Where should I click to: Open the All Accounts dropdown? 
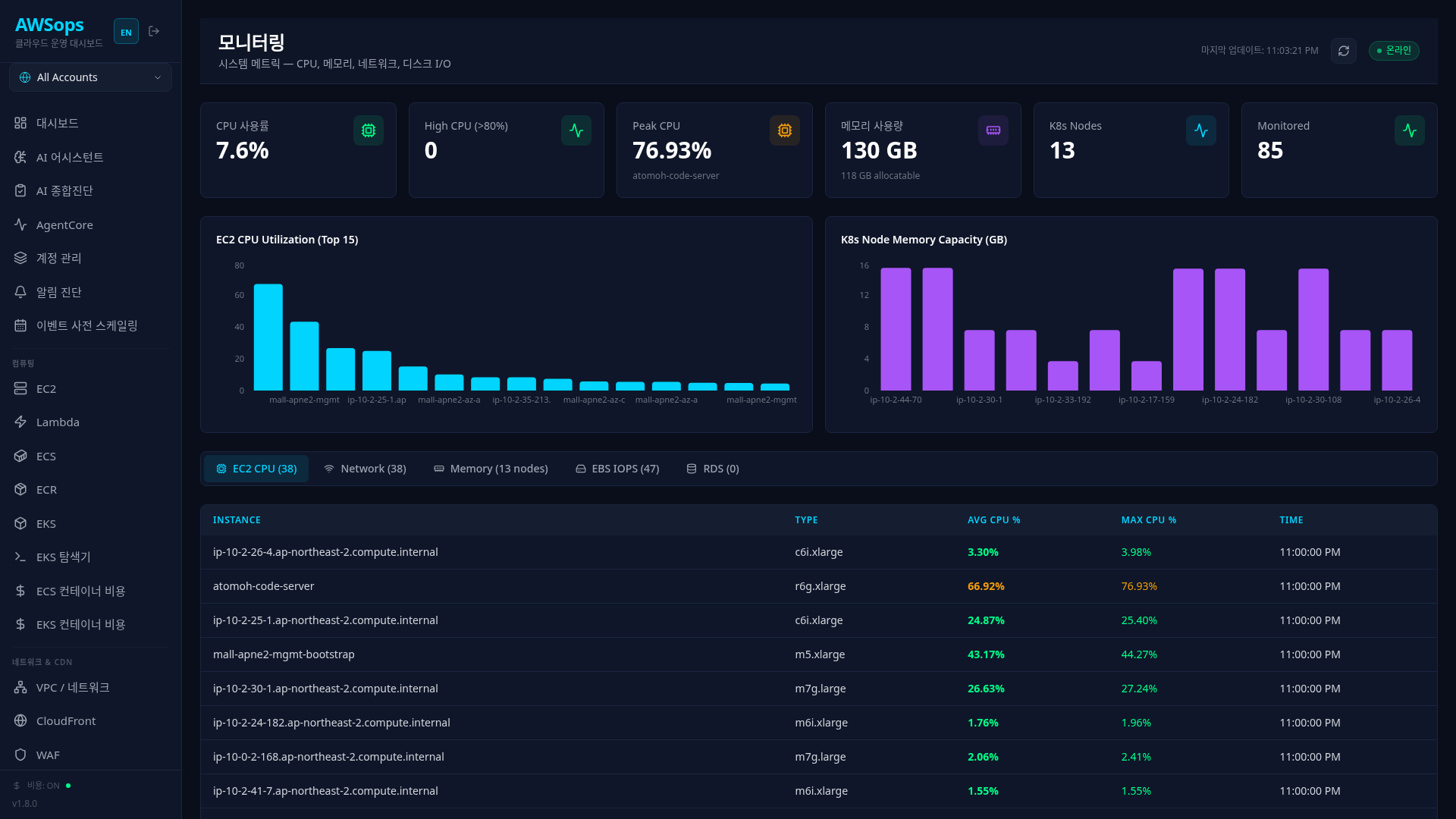(x=90, y=77)
